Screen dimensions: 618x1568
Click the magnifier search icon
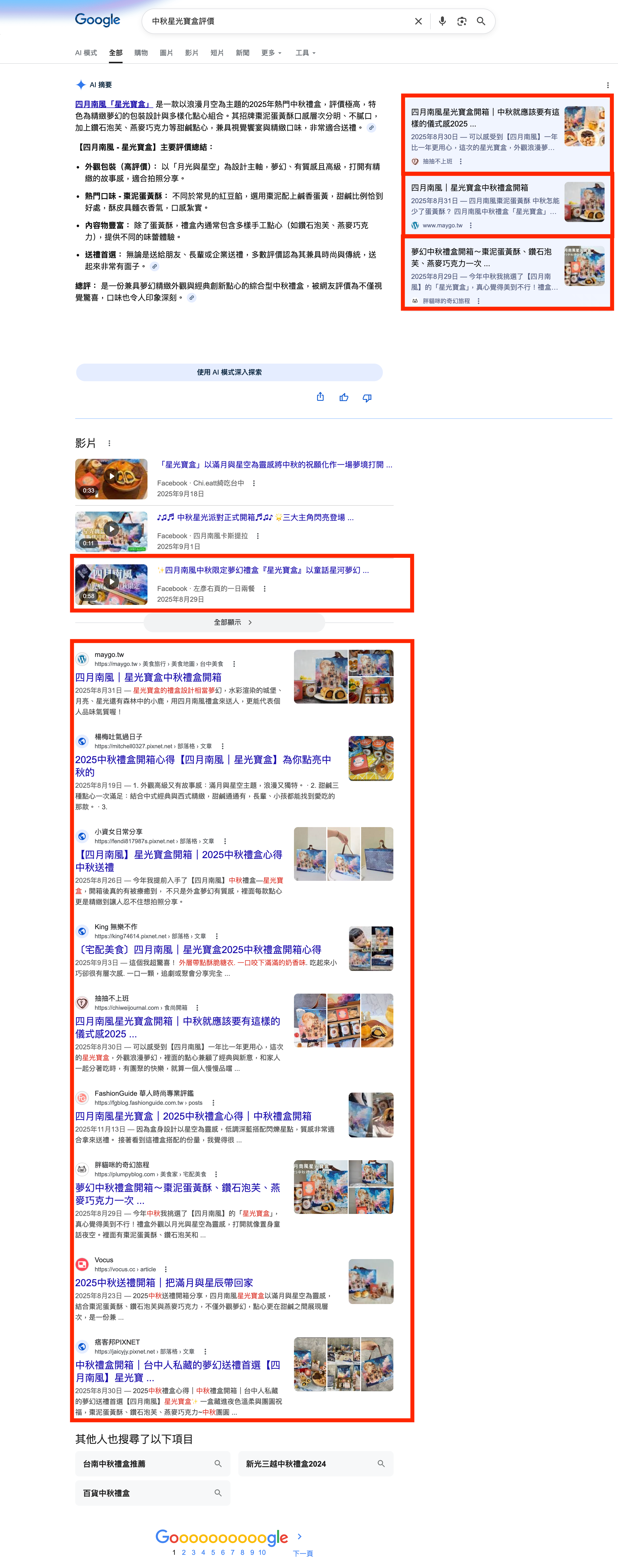(x=481, y=21)
